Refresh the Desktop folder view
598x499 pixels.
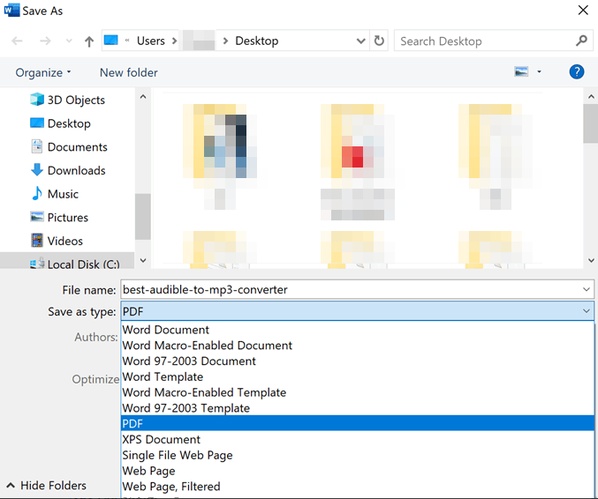[379, 40]
